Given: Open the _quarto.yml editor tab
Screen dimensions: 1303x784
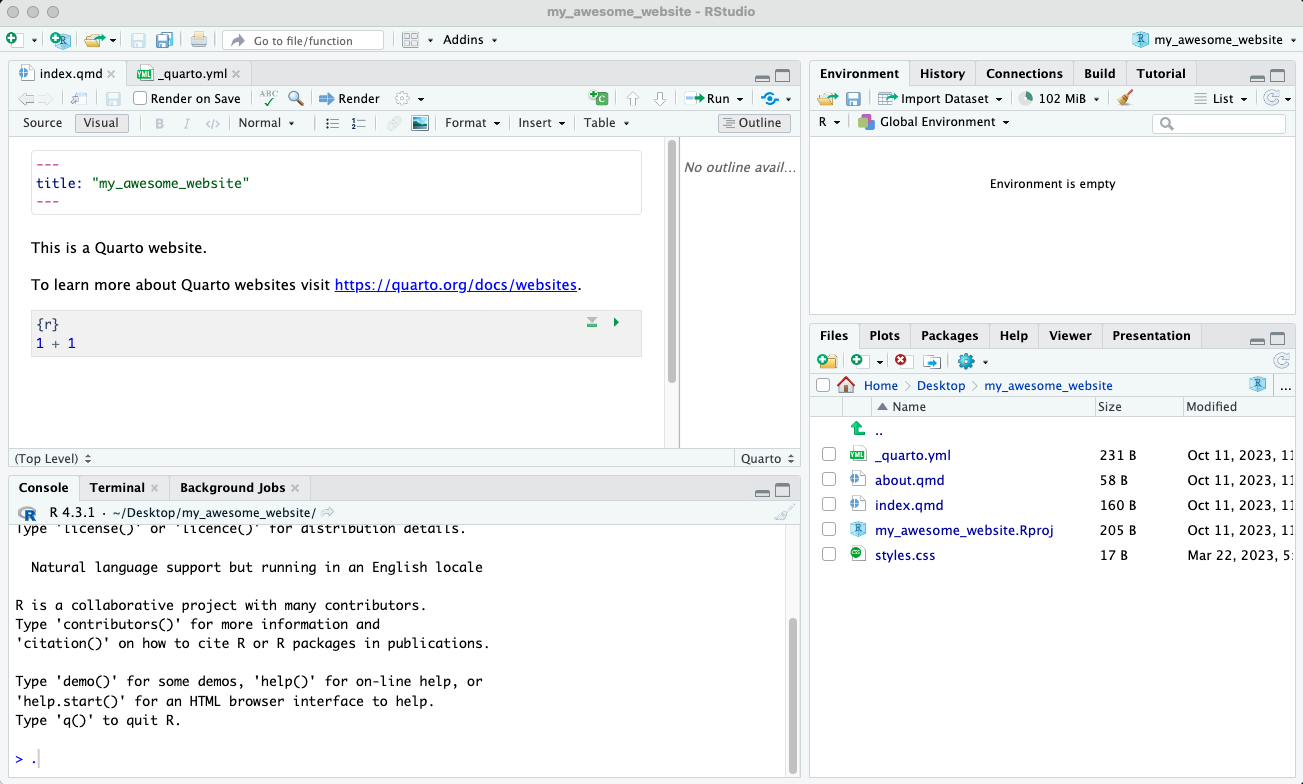Looking at the screenshot, I should tap(192, 74).
